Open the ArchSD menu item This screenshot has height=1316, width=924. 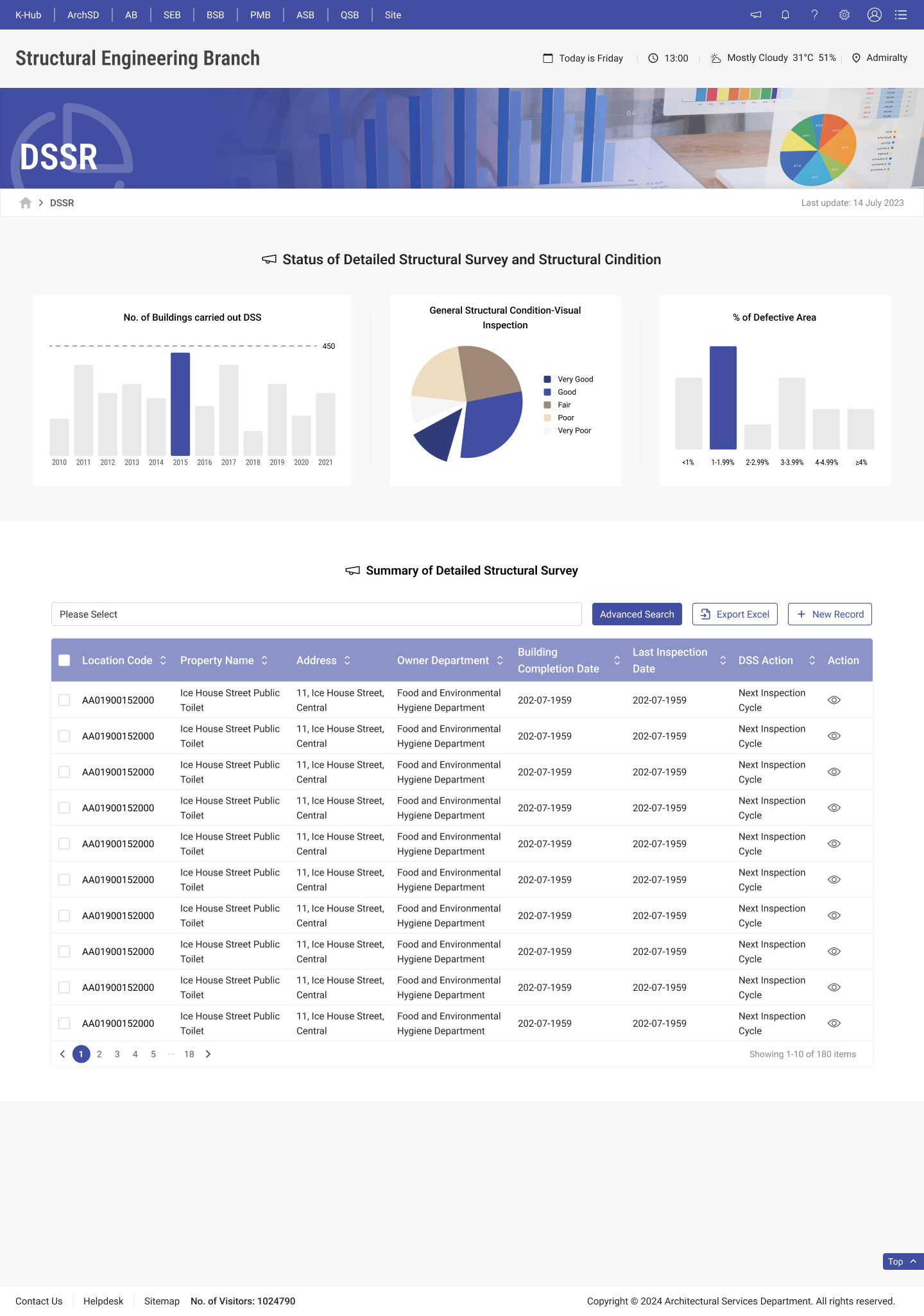tap(83, 15)
